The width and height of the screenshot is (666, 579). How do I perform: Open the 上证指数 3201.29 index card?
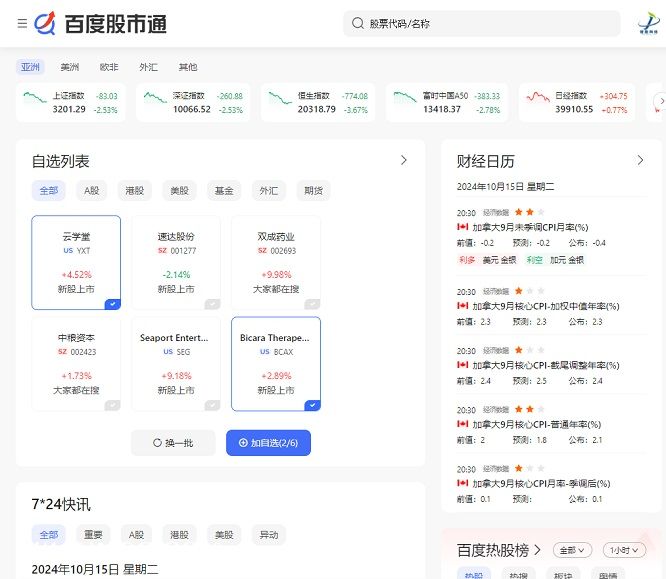pos(71,102)
